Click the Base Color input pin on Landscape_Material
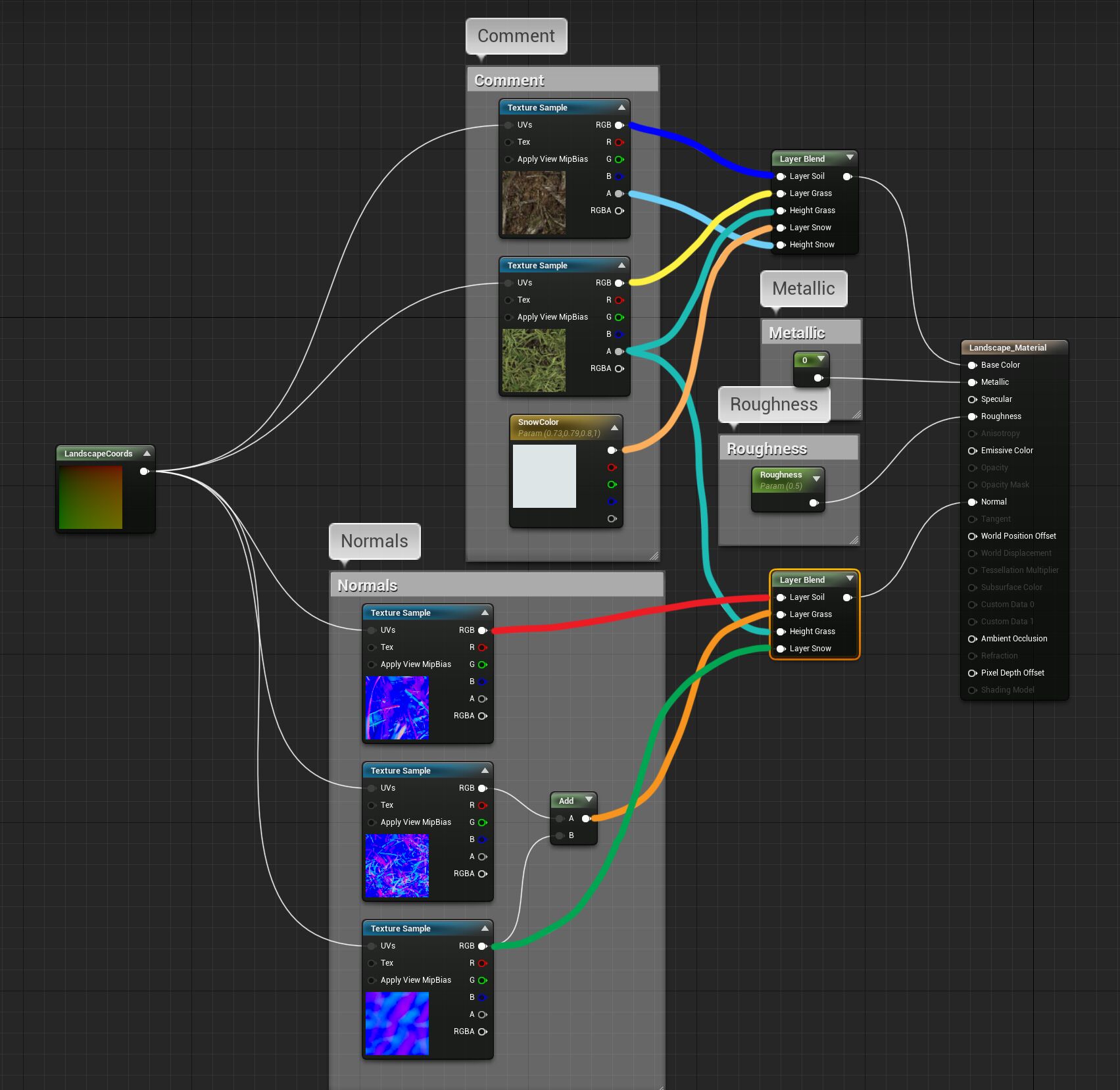This screenshot has height=1090, width=1120. tap(972, 365)
